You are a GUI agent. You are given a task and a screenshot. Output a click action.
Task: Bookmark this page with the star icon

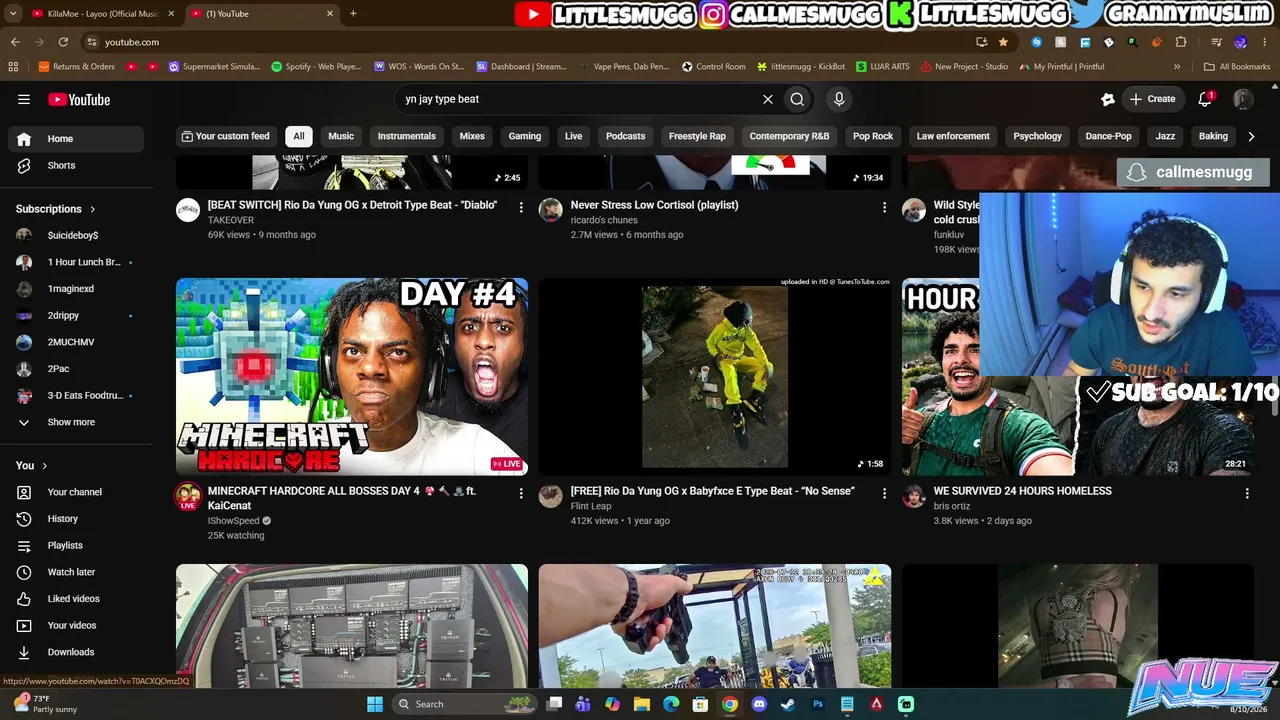coord(1003,42)
